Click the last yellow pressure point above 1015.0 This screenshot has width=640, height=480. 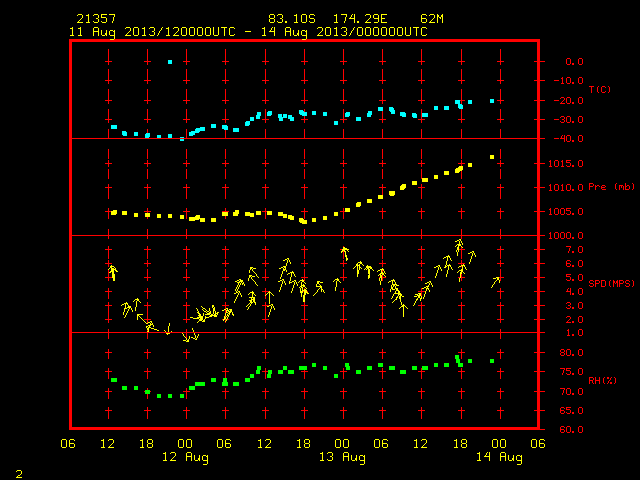pos(492,157)
